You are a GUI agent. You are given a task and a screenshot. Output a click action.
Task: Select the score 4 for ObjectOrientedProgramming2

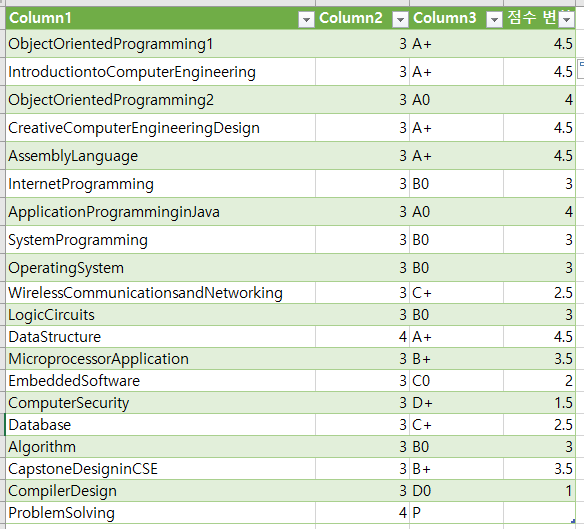[539, 99]
